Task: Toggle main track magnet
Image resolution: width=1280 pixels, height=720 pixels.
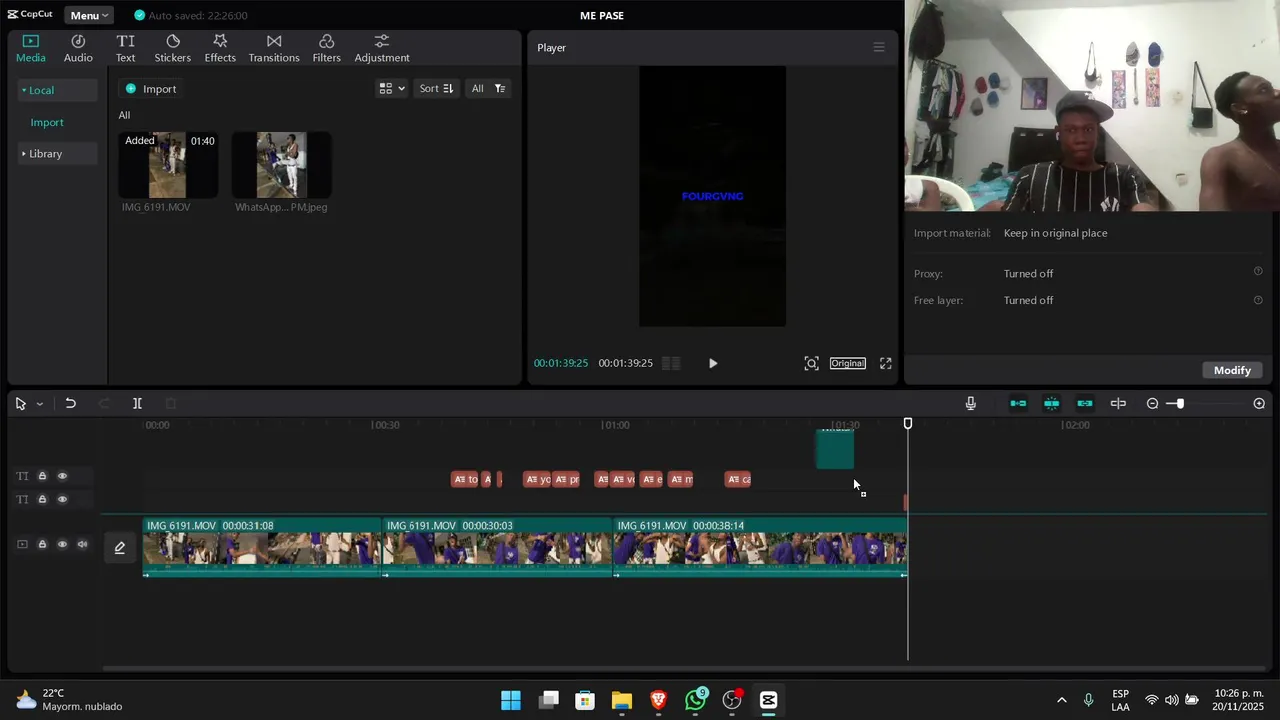Action: point(1018,403)
